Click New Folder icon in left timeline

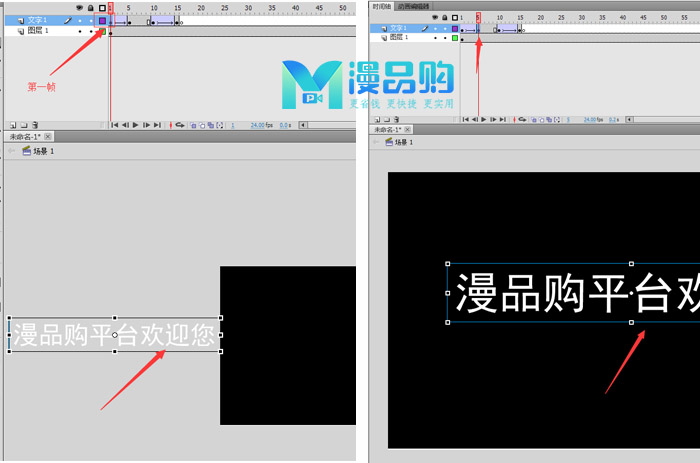pyautogui.click(x=24, y=125)
